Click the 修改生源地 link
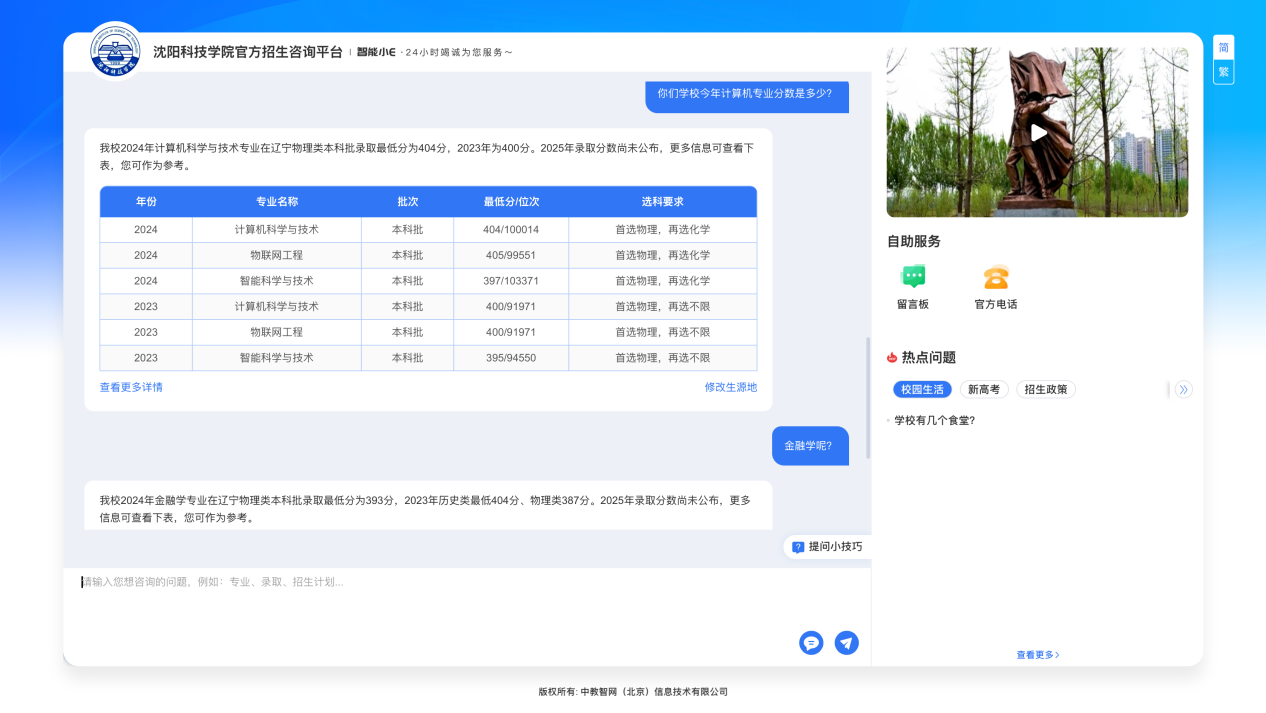This screenshot has height=713, width=1266. 730,387
